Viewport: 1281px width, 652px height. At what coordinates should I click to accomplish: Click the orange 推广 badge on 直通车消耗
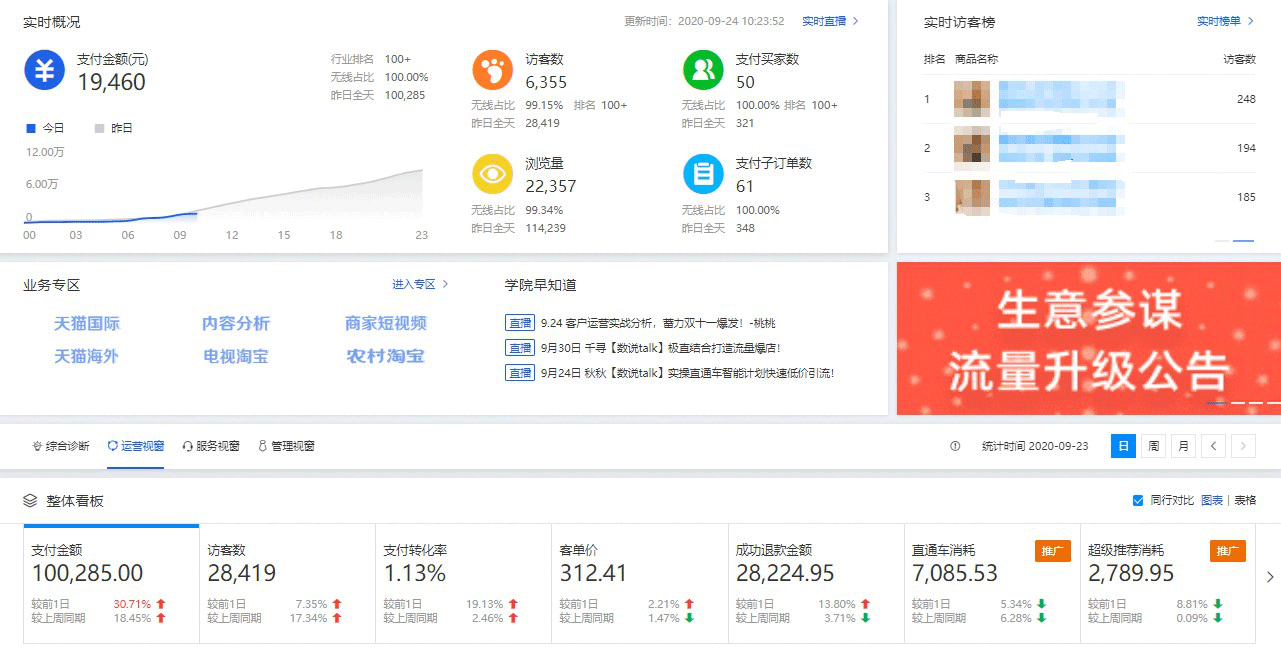1052,551
